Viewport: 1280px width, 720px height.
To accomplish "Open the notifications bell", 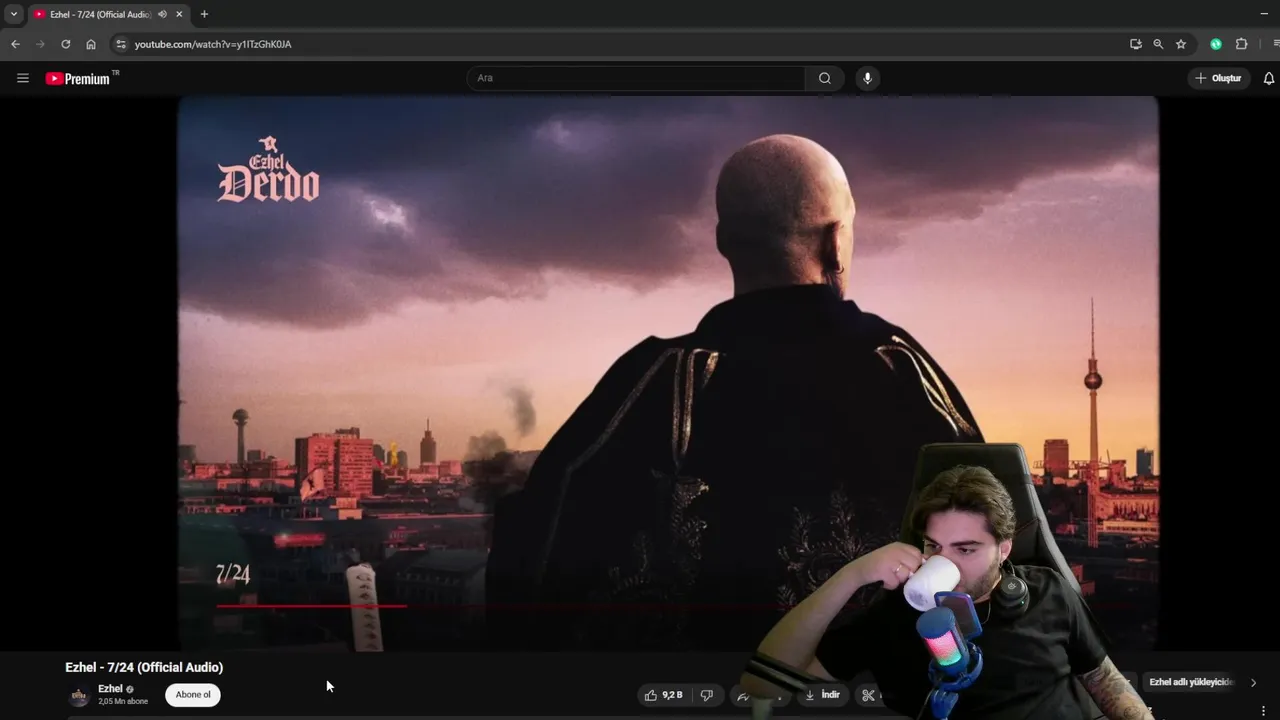I will [1269, 78].
